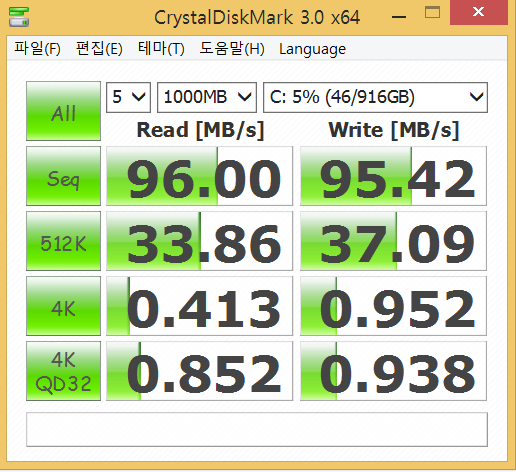Open the drive selection dropdown showing C:

click(375, 97)
